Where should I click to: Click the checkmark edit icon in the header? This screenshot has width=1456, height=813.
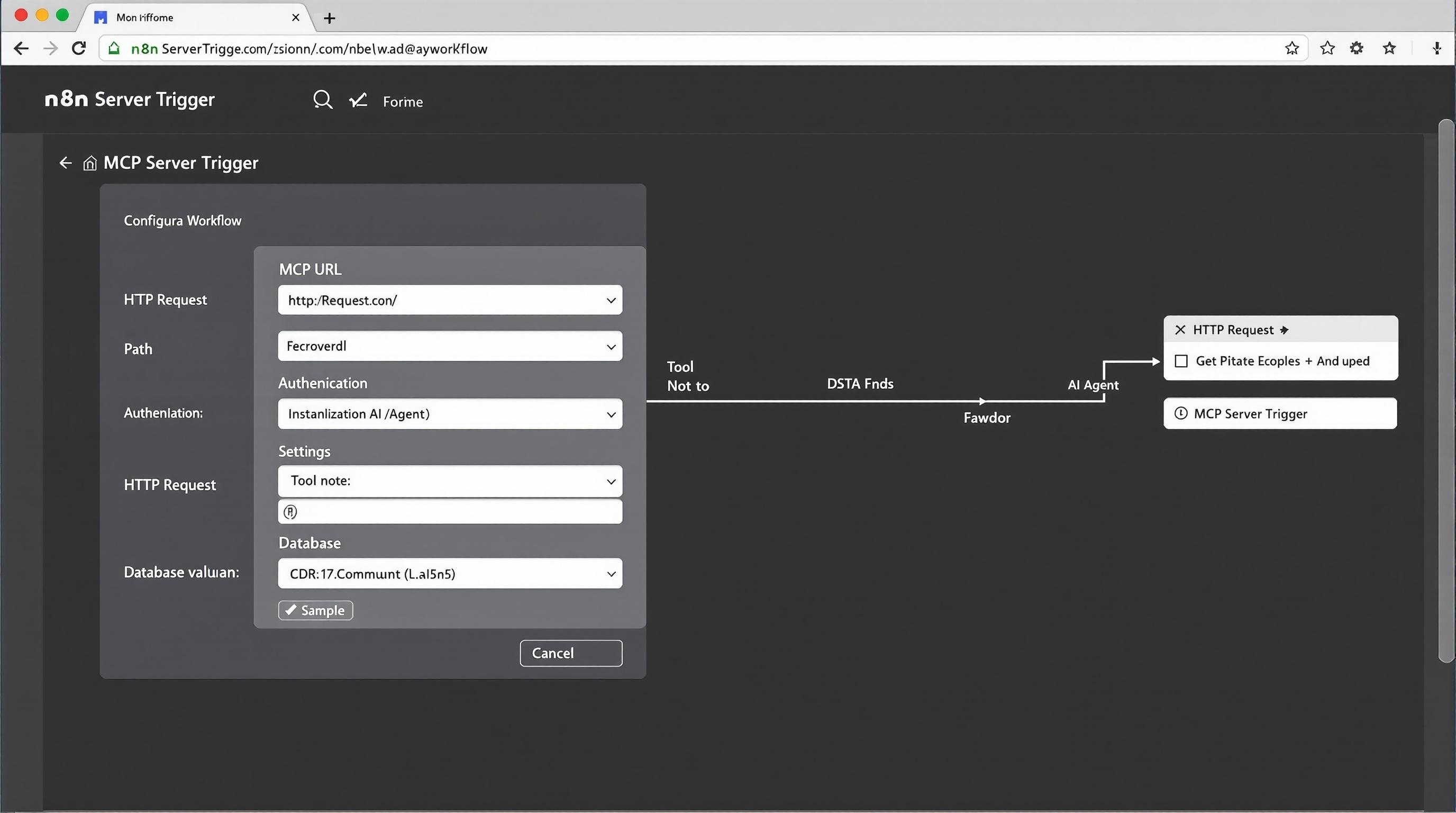pyautogui.click(x=358, y=101)
